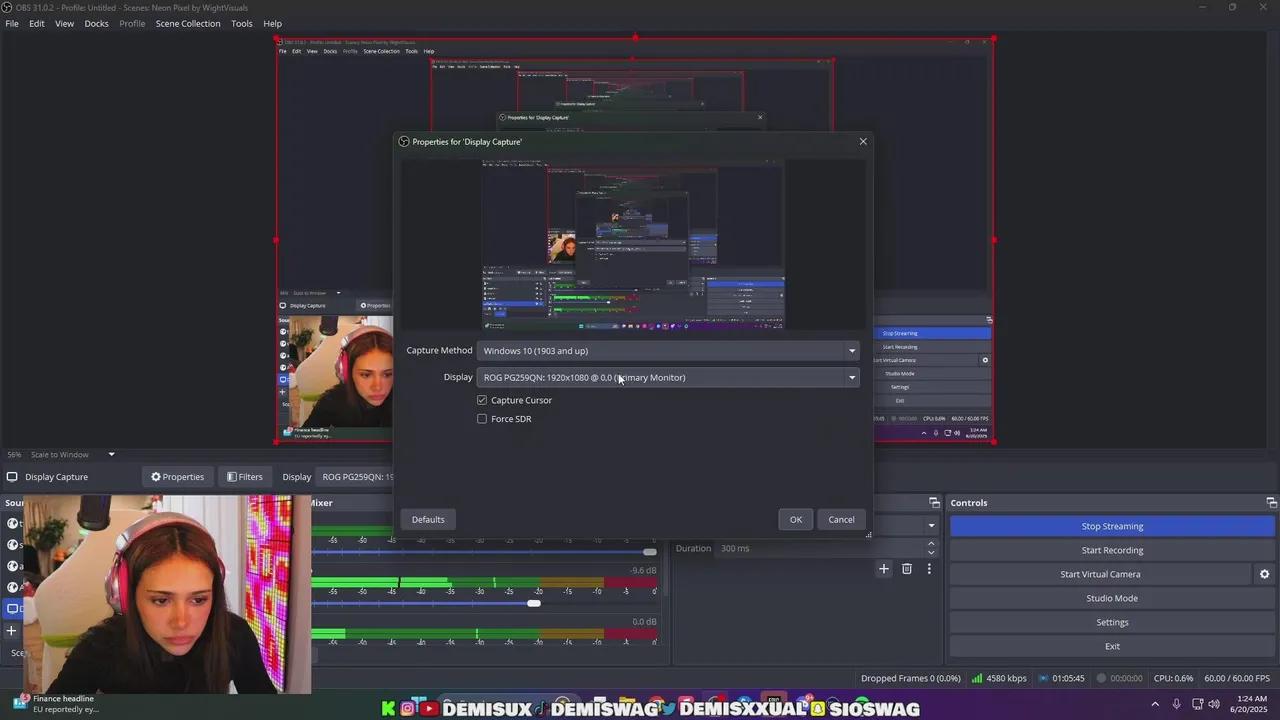Viewport: 1280px width, 720px height.
Task: Open the transition three-dot options menu
Action: tap(929, 569)
